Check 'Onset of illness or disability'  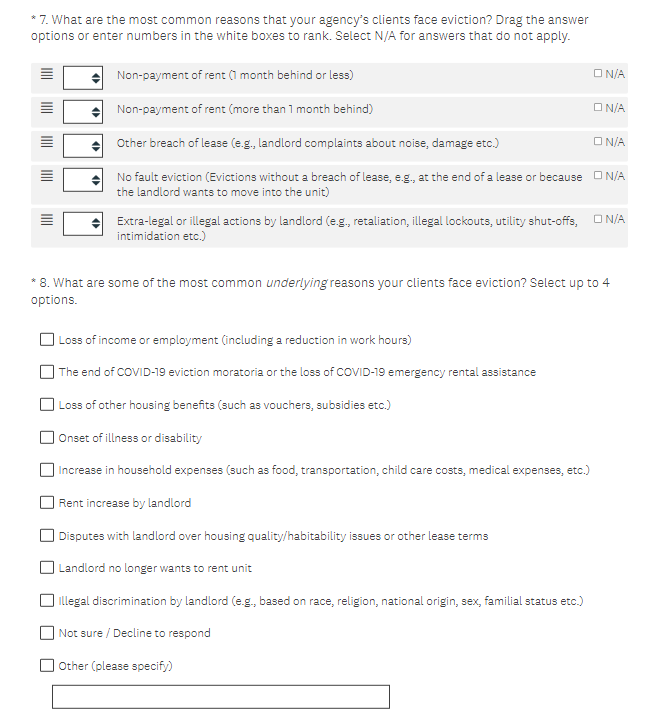(x=47, y=438)
